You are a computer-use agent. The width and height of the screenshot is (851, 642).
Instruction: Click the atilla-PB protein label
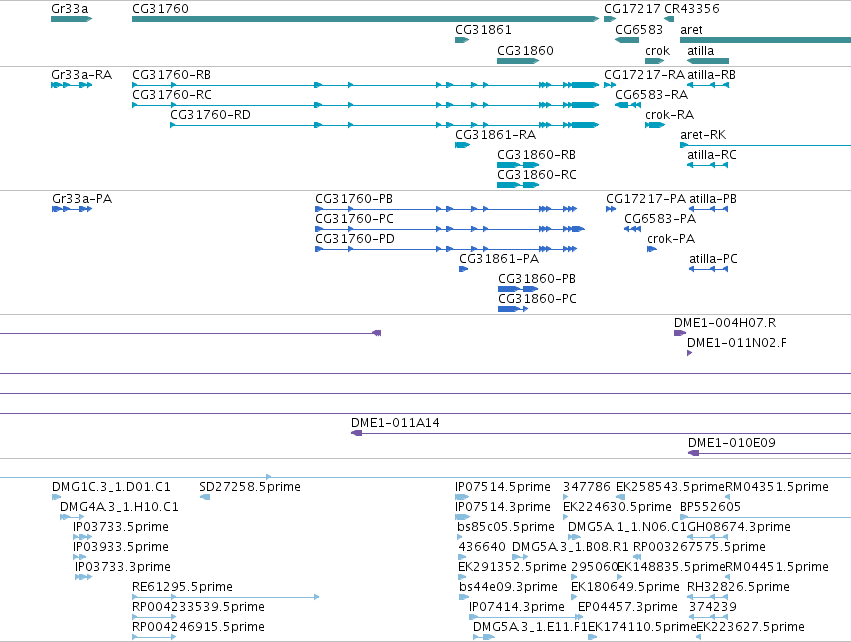pos(713,199)
